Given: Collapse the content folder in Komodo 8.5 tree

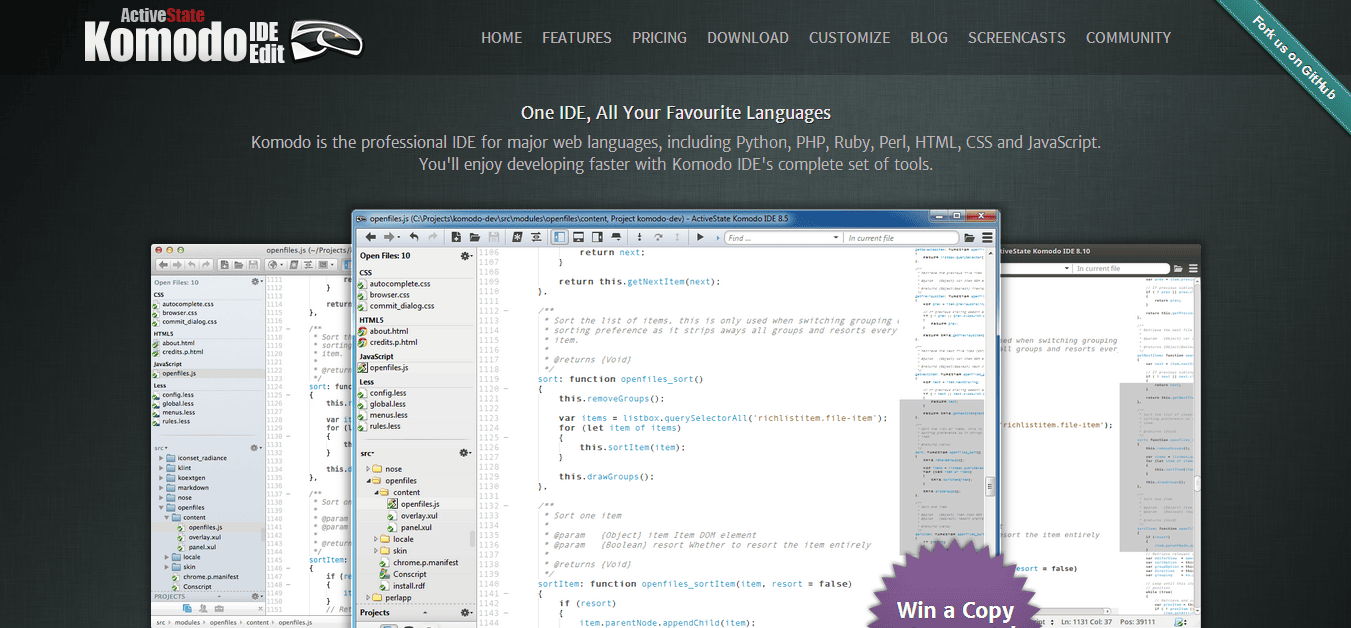Looking at the screenshot, I should (x=378, y=492).
